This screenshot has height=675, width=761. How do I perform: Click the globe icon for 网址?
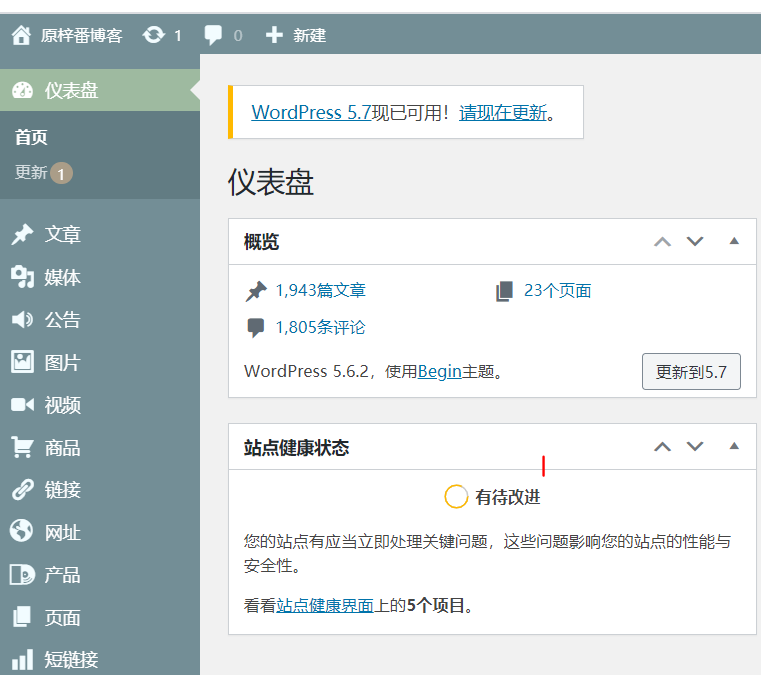(x=22, y=532)
